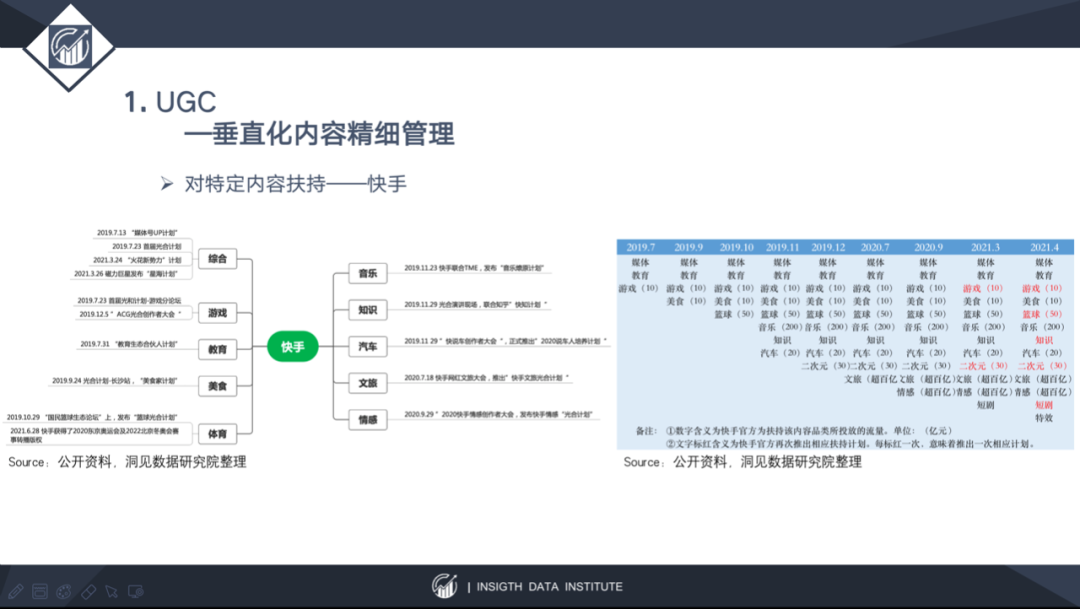Select the eraser tool

click(88, 591)
